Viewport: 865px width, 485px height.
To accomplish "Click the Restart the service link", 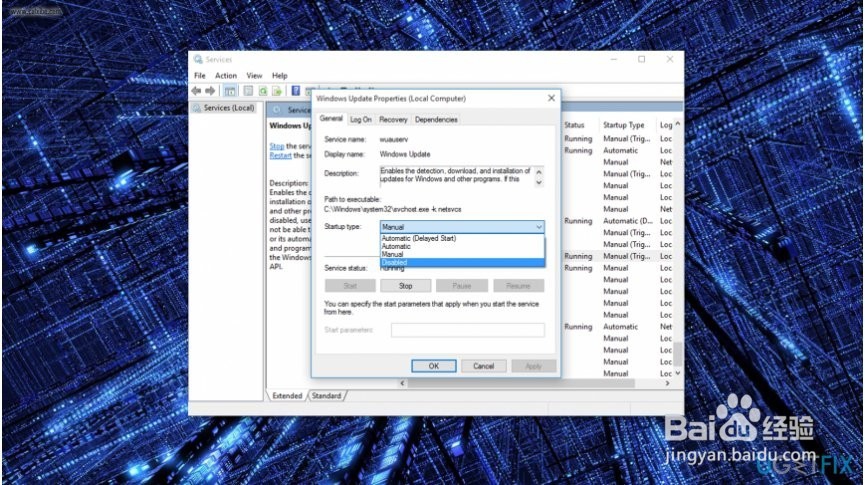I will point(280,156).
